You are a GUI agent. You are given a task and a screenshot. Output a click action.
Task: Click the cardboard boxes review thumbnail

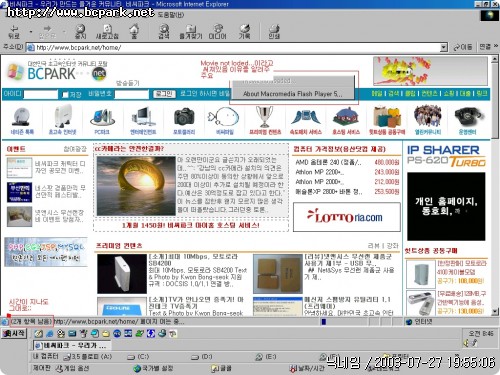coord(278,274)
